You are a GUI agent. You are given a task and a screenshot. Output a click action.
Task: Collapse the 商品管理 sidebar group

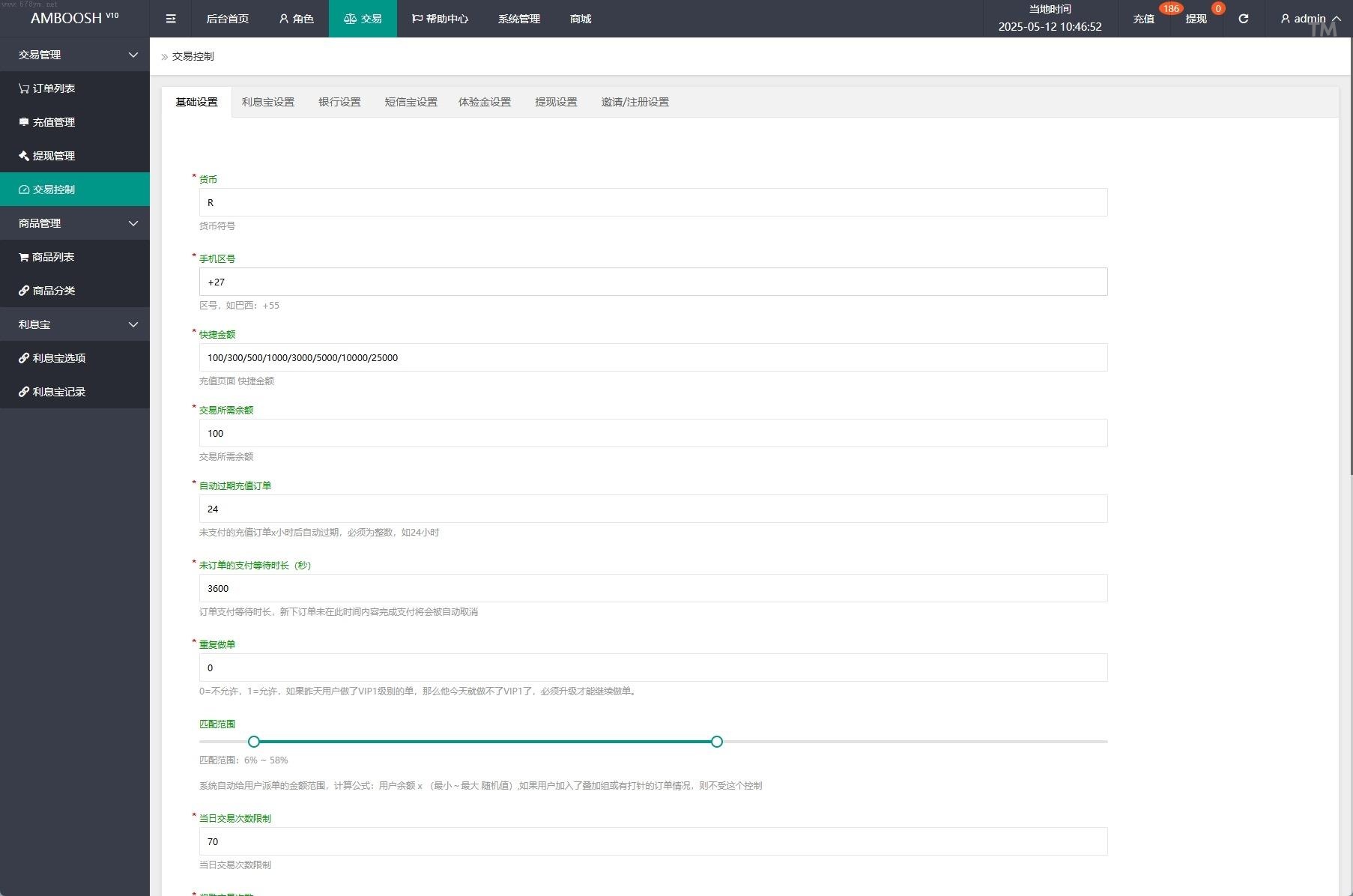click(75, 223)
